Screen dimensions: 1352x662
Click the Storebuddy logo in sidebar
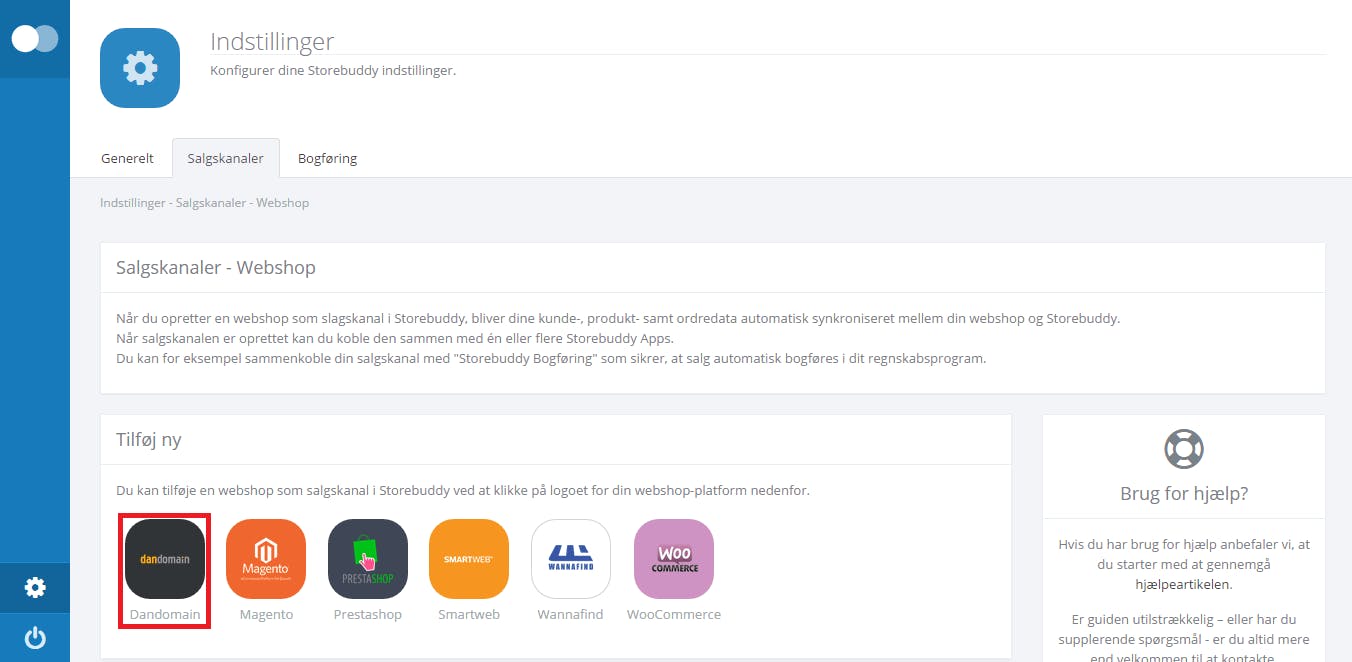(x=35, y=39)
